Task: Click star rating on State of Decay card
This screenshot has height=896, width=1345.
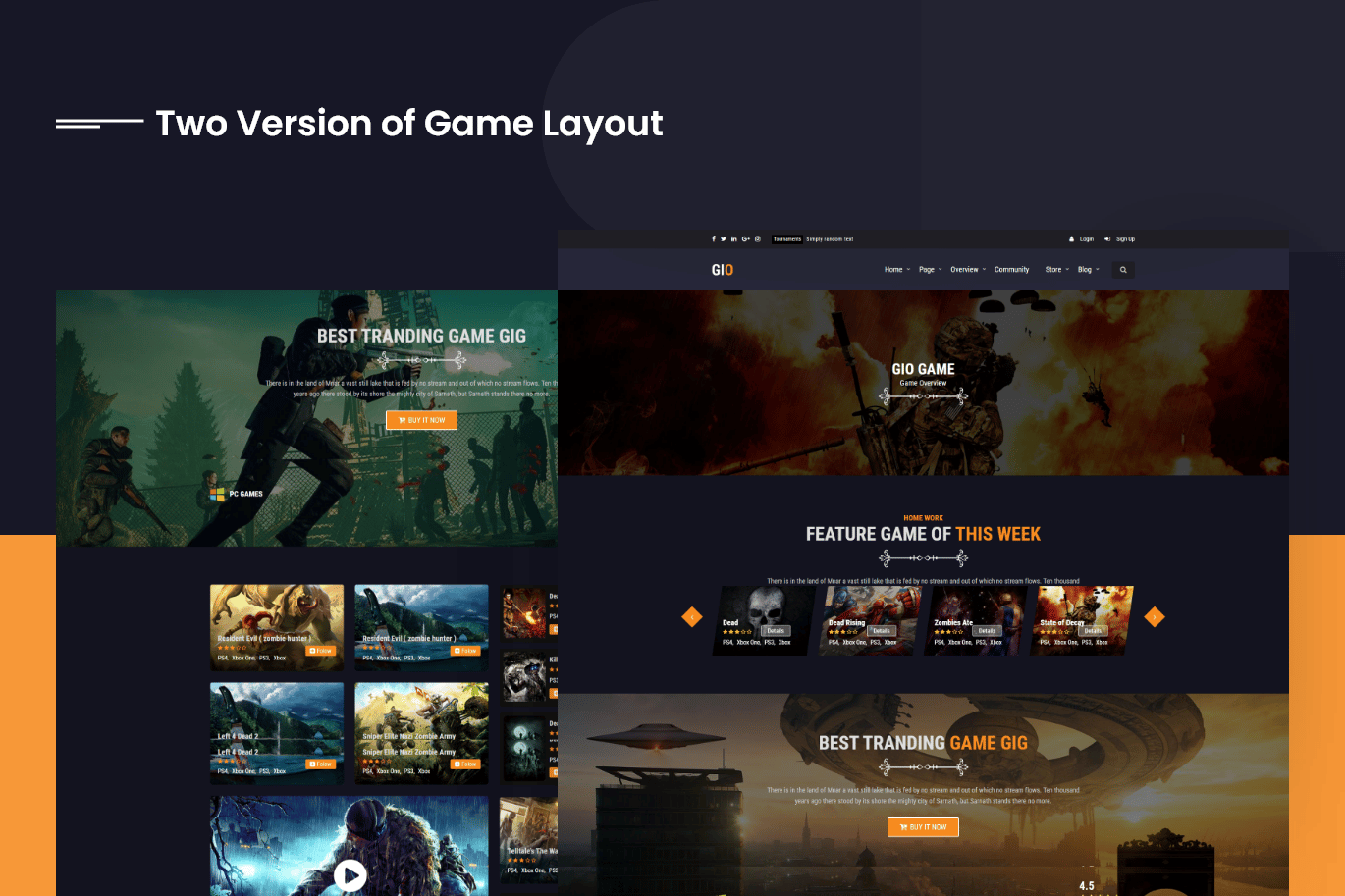Action: [x=1054, y=632]
